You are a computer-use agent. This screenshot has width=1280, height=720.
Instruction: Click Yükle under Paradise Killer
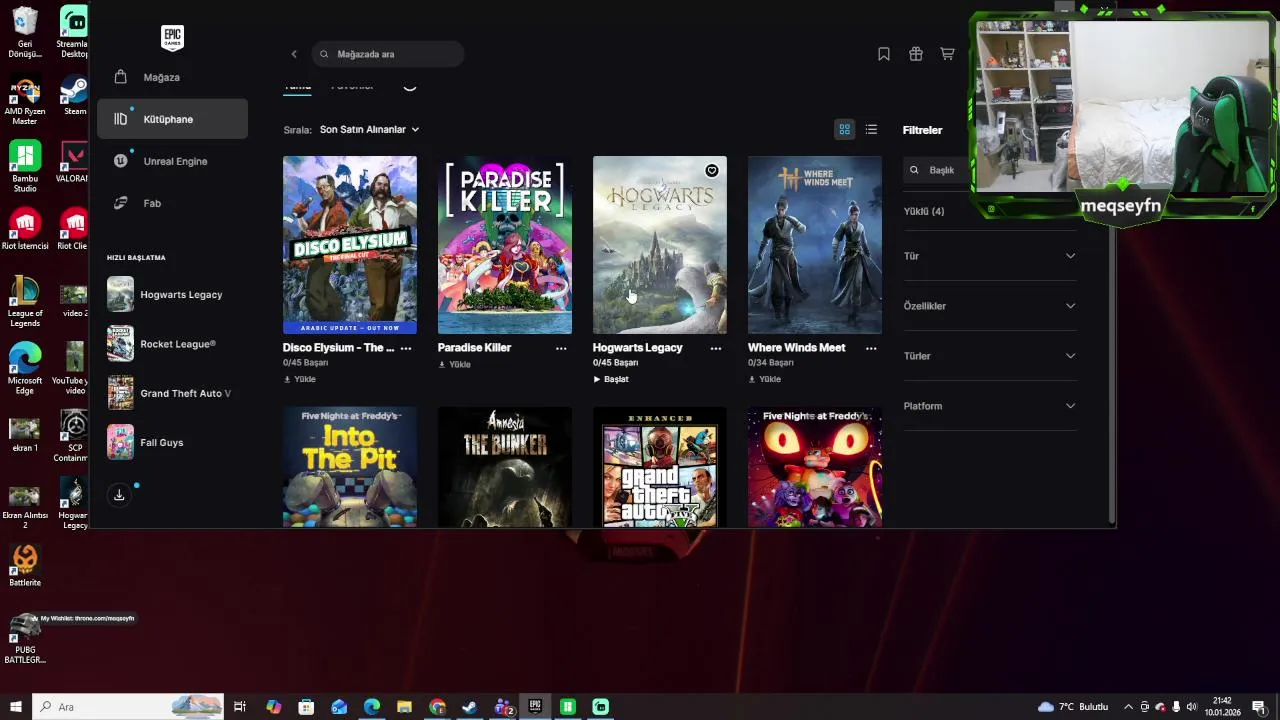(x=455, y=365)
